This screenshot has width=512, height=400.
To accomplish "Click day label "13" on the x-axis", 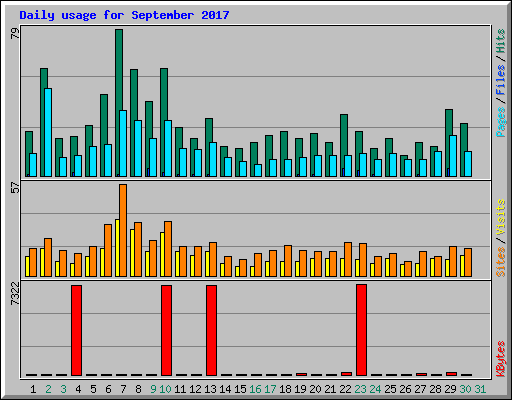I will point(210,389).
